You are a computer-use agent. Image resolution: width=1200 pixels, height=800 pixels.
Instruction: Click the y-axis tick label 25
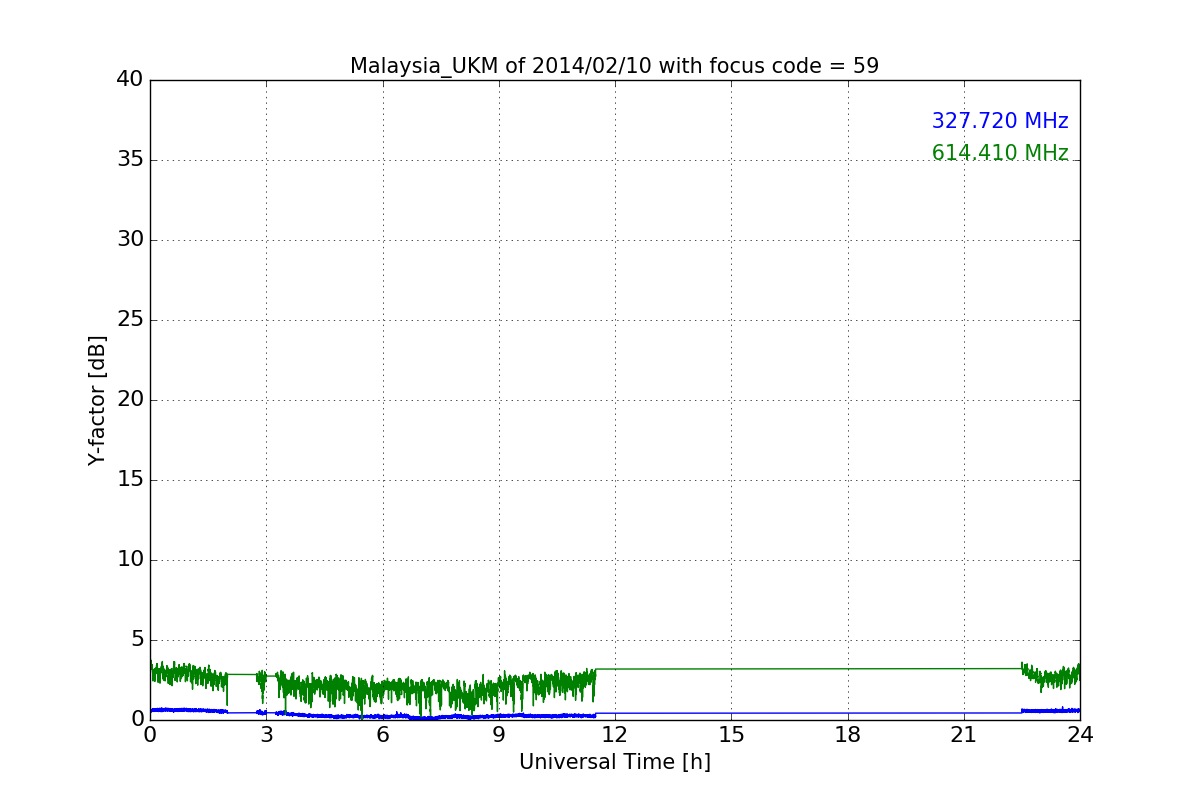pos(130,320)
